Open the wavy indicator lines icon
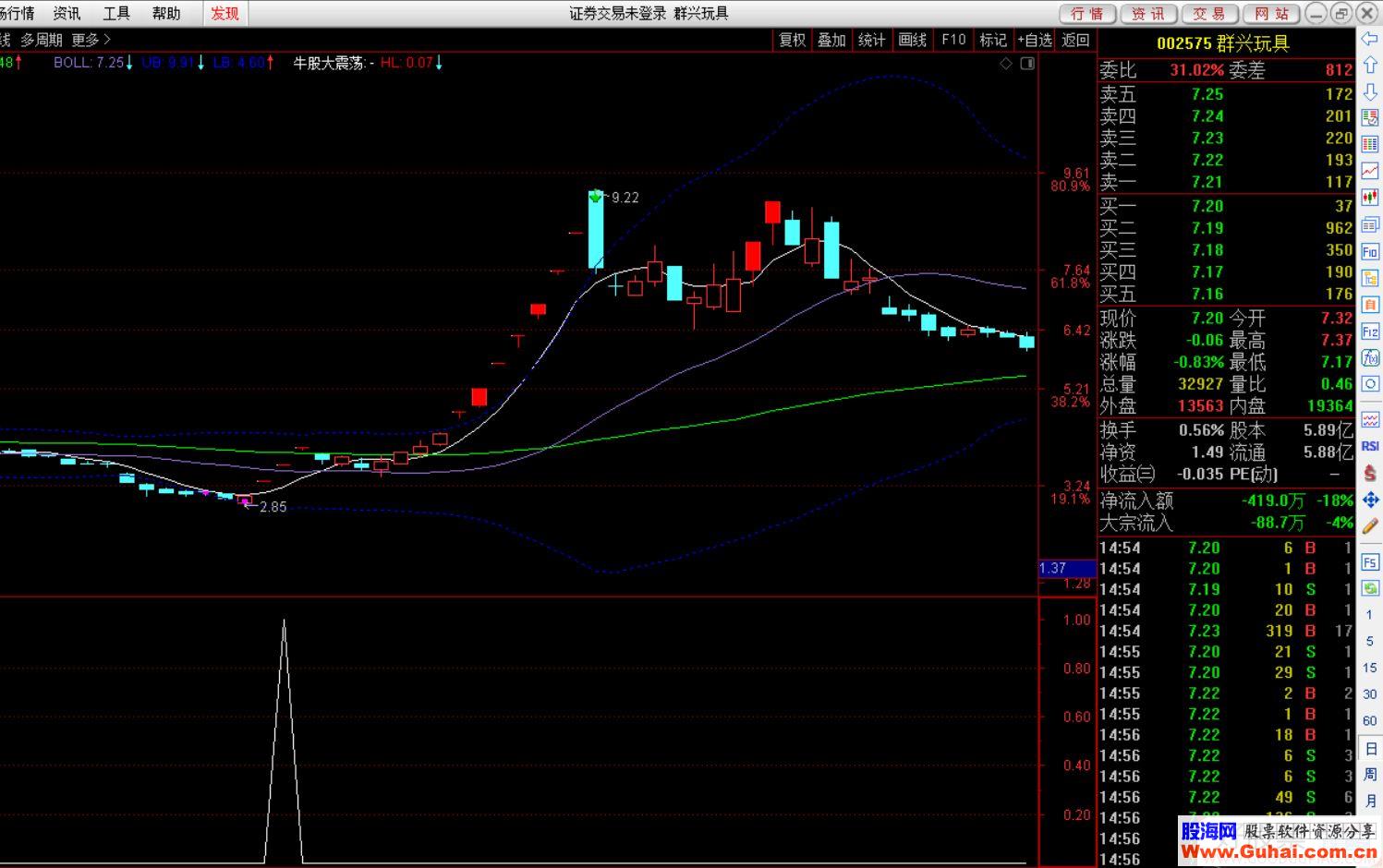 pos(1370,420)
